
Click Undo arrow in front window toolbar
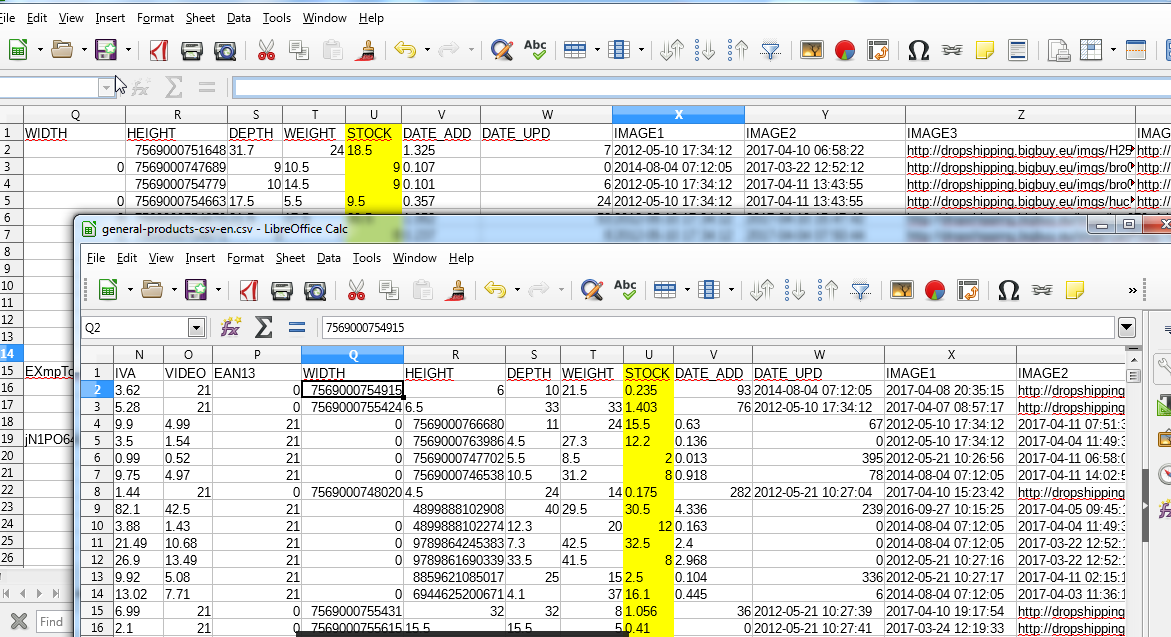pyautogui.click(x=495, y=290)
